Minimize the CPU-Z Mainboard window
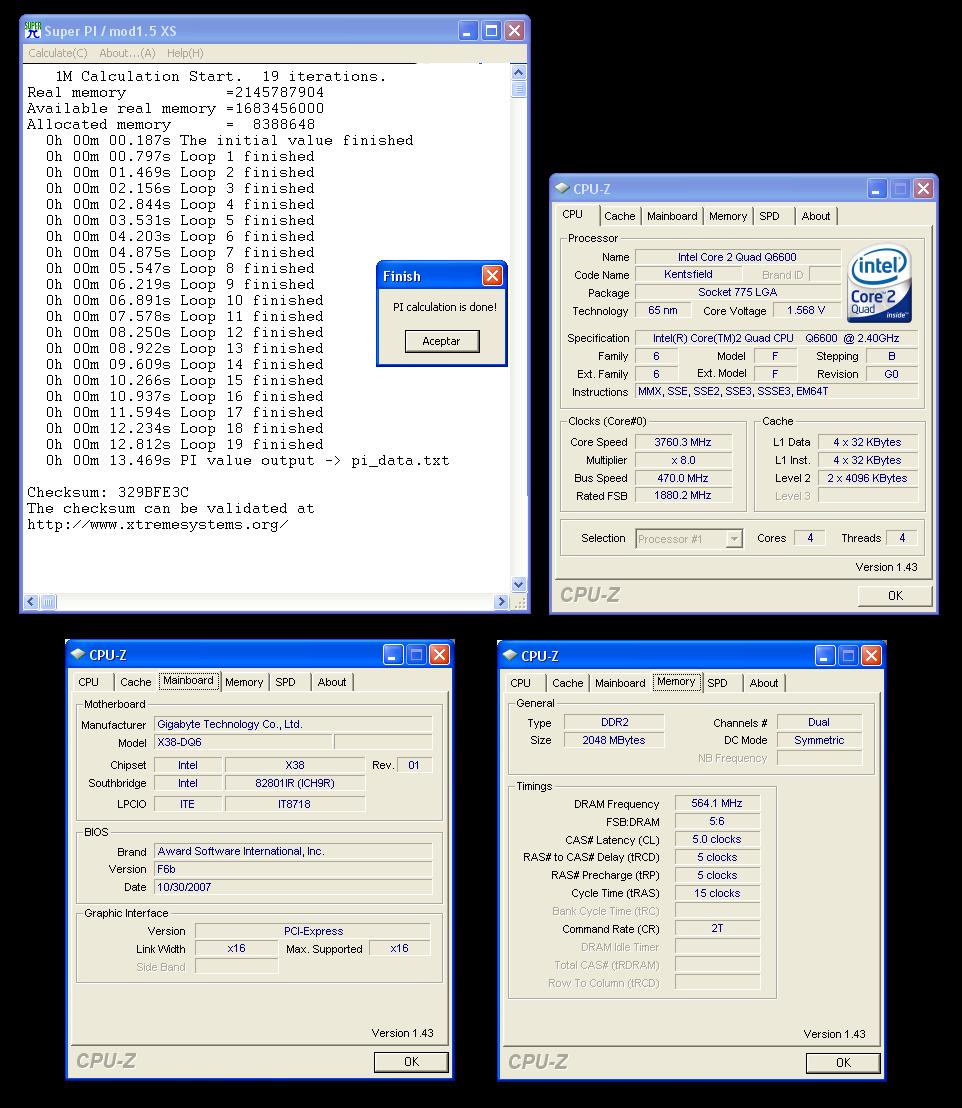Screen dimensions: 962x1108 pos(393,654)
